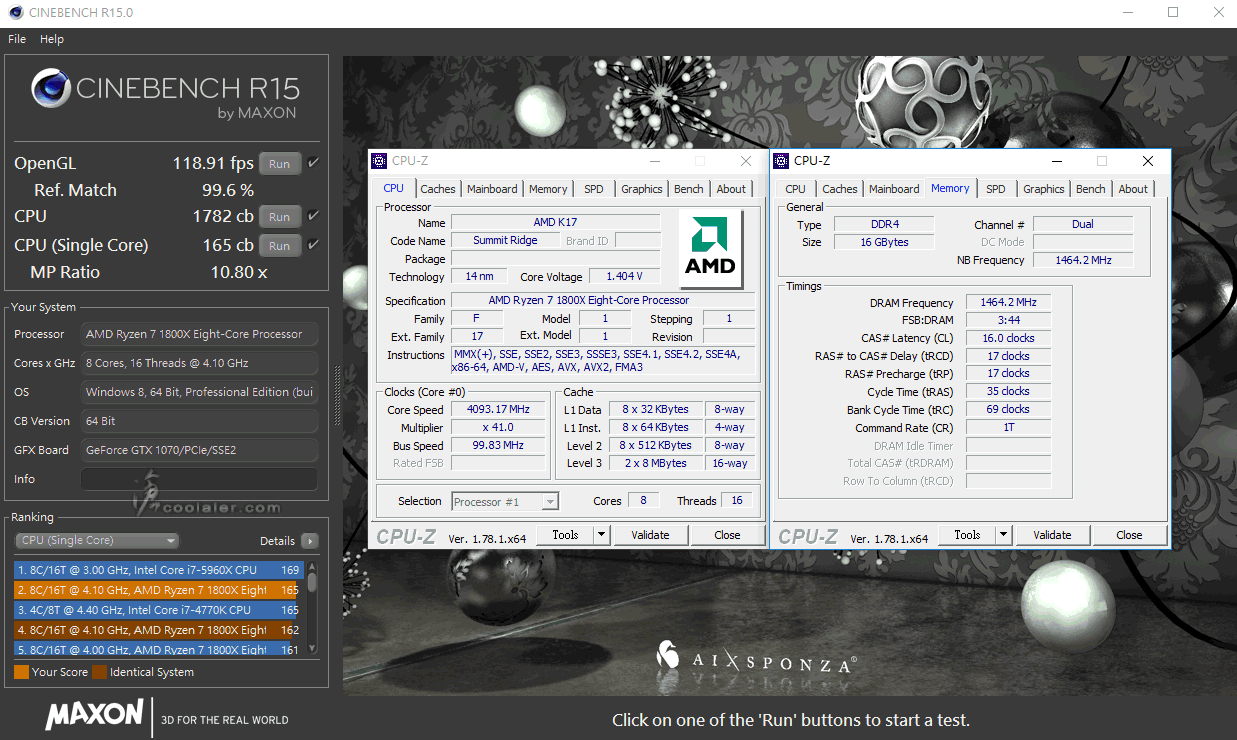Click the GFX Board field "GeForce GTX 1070/PCIe/SSE2"
The width and height of the screenshot is (1237, 740).
[199, 450]
